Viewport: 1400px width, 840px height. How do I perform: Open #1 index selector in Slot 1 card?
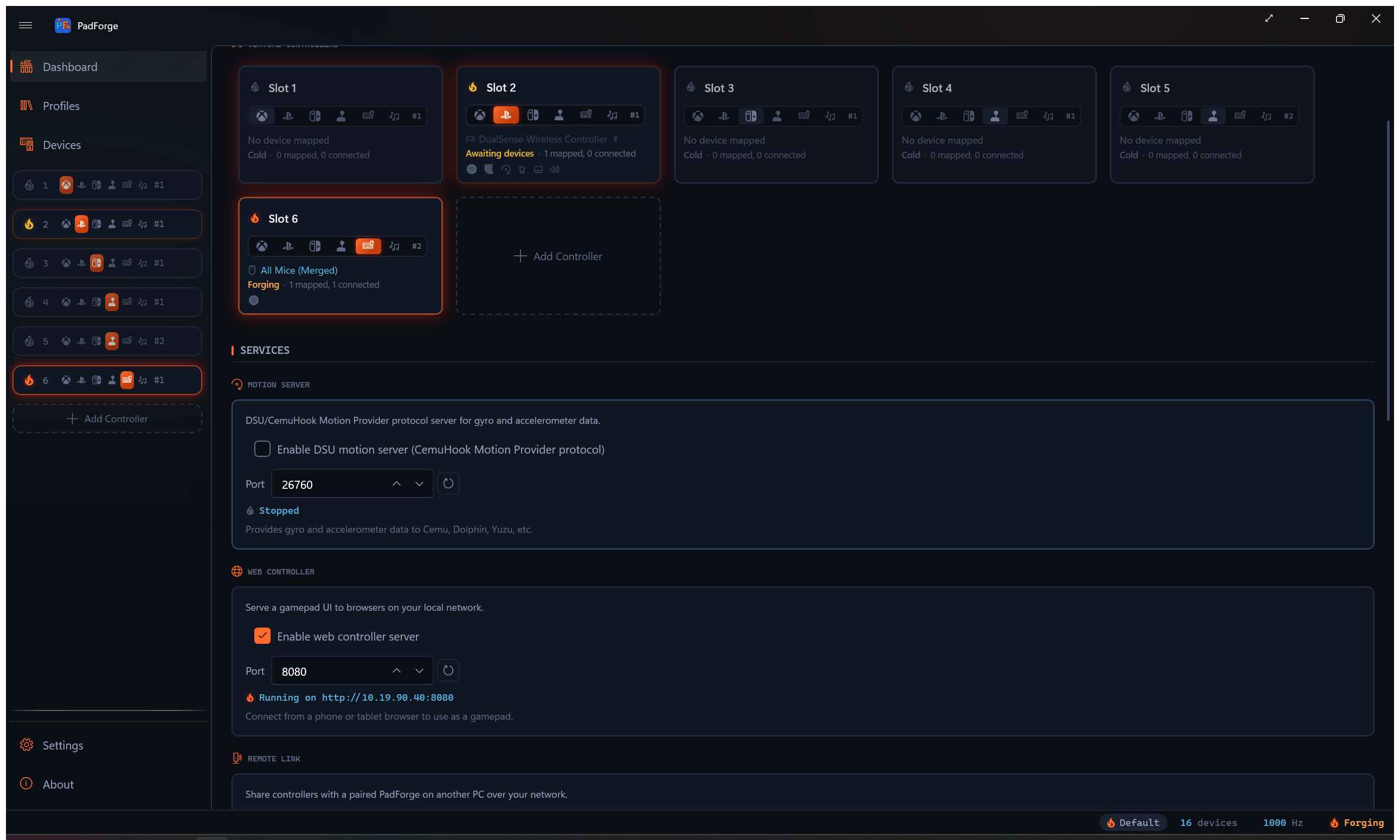pos(417,116)
